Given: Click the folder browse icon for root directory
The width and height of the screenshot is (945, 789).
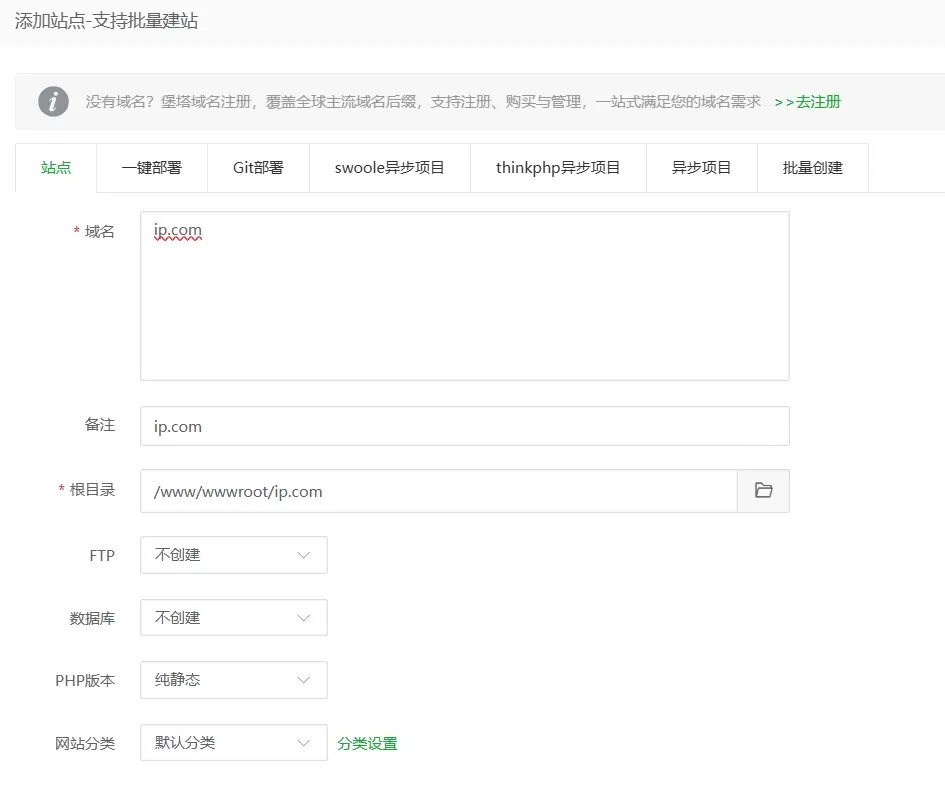Looking at the screenshot, I should coord(763,491).
